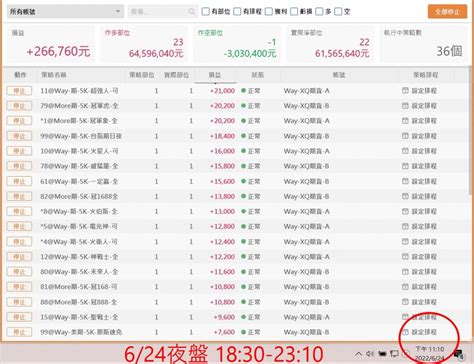Stop the 82@More strategy
Screen dimensions: 474x364
coord(19,196)
